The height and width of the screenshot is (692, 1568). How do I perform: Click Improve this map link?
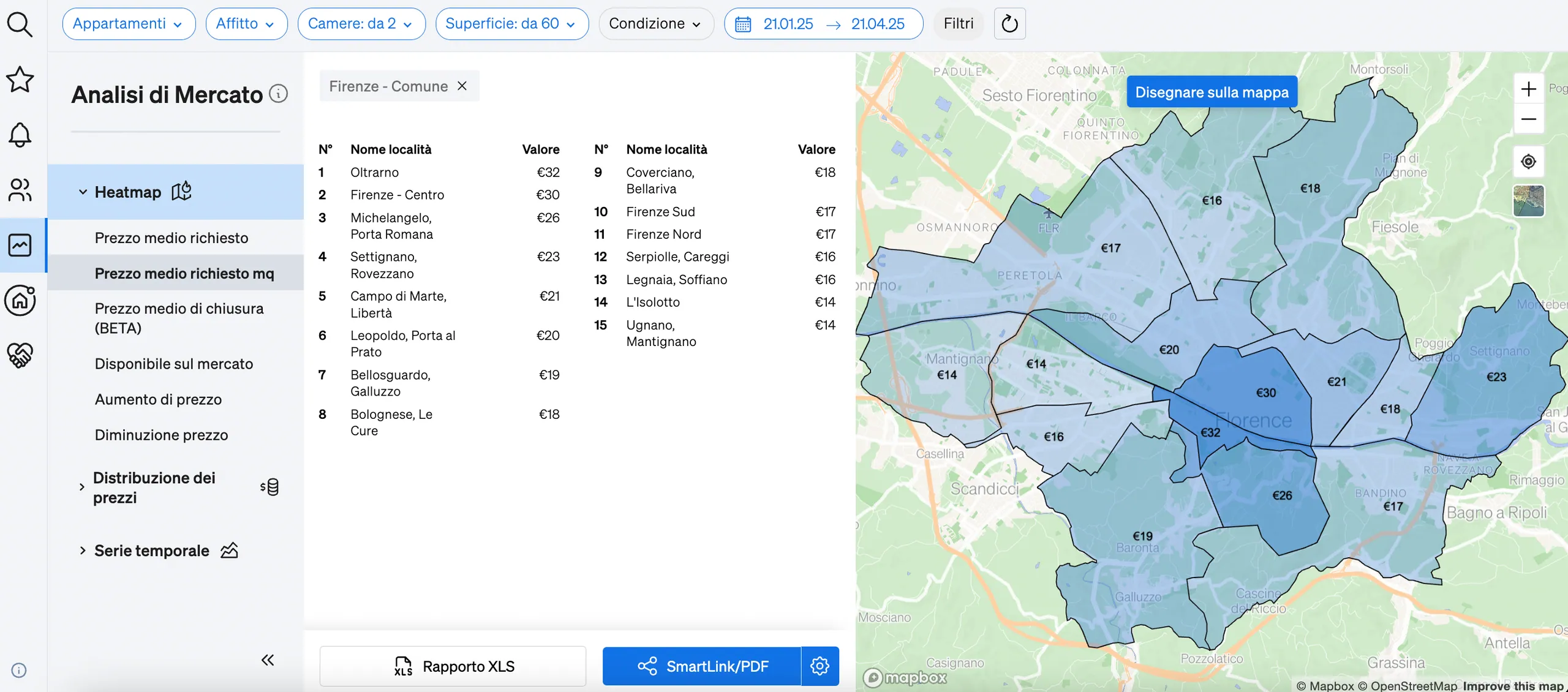pyautogui.click(x=1513, y=686)
